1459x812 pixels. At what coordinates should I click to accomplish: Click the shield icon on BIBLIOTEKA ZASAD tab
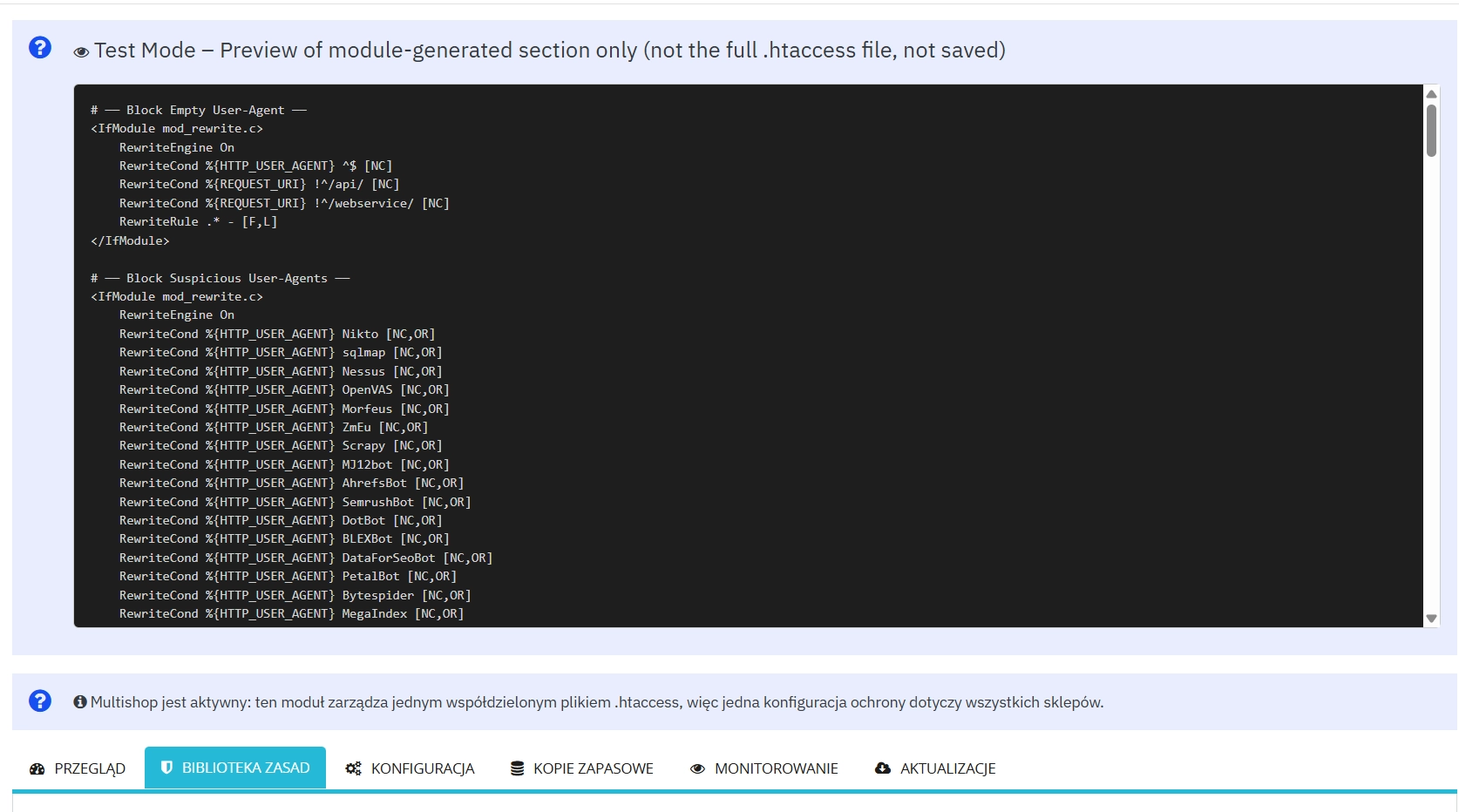(166, 768)
